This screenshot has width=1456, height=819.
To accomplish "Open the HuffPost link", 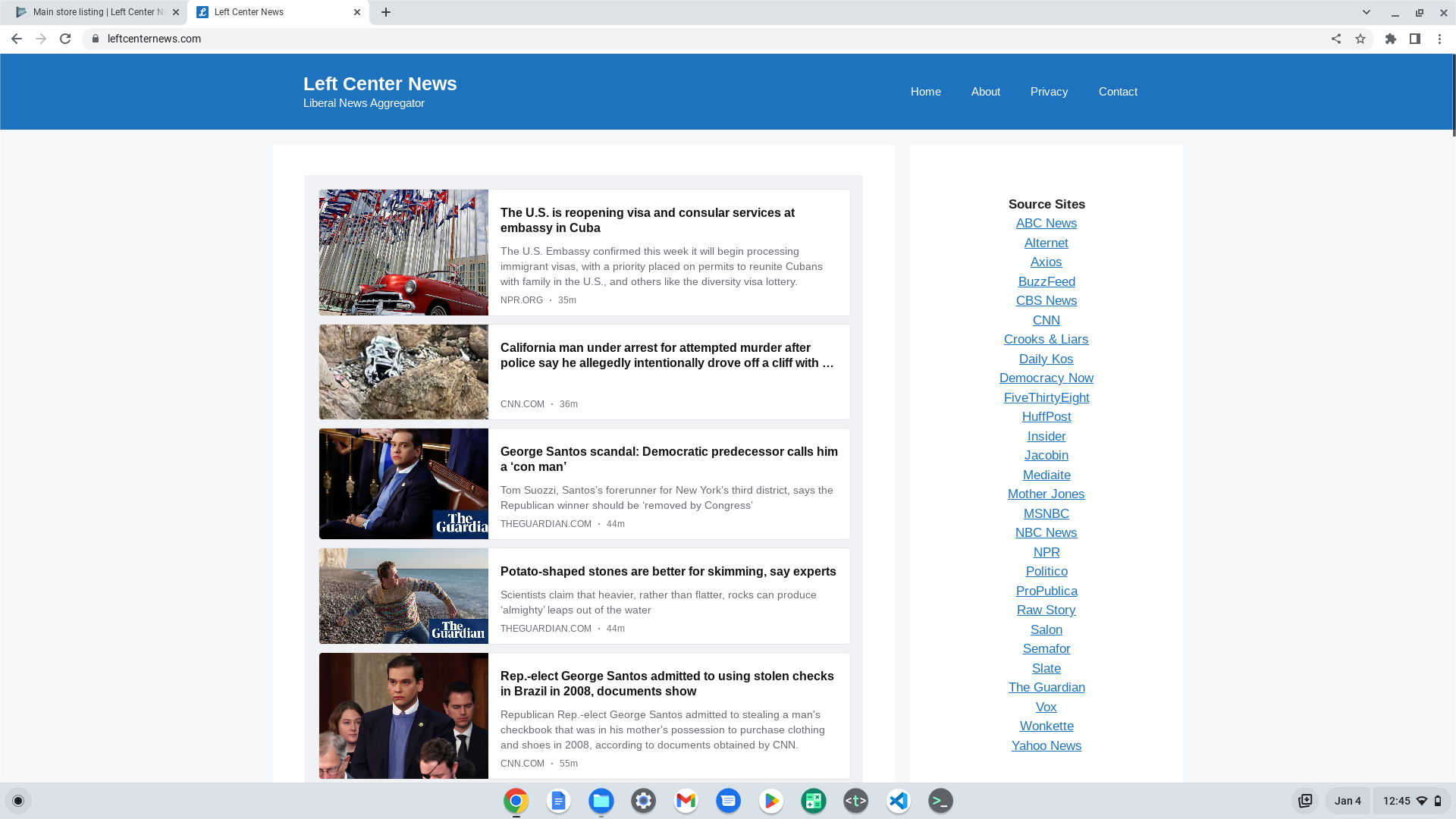I will point(1046,416).
